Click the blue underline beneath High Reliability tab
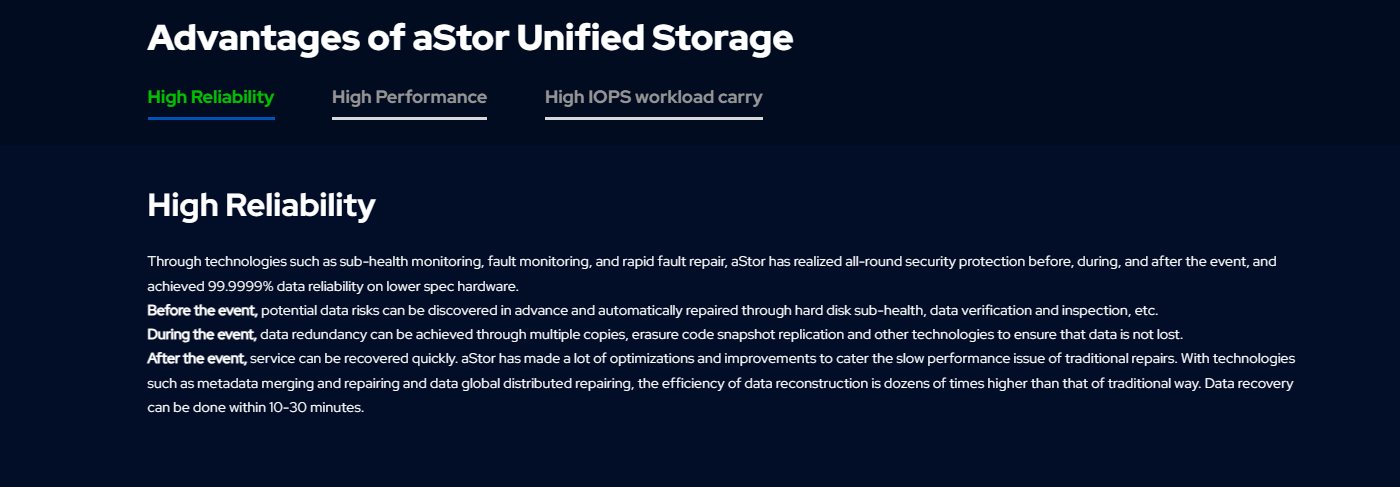 211,118
